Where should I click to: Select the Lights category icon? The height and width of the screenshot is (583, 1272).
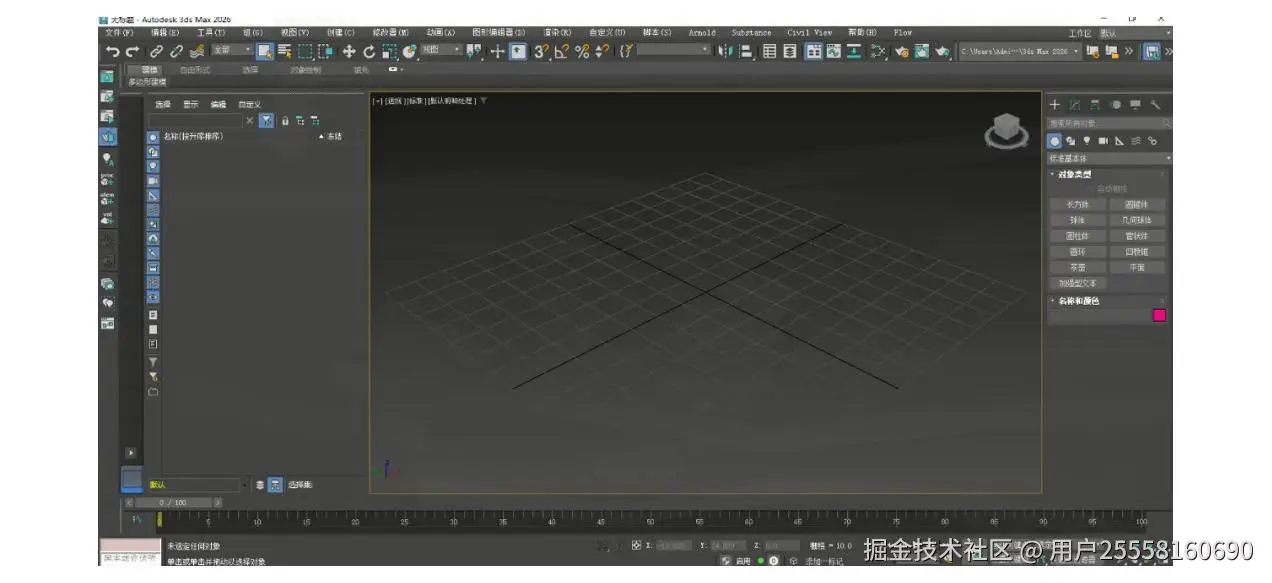(x=1087, y=141)
